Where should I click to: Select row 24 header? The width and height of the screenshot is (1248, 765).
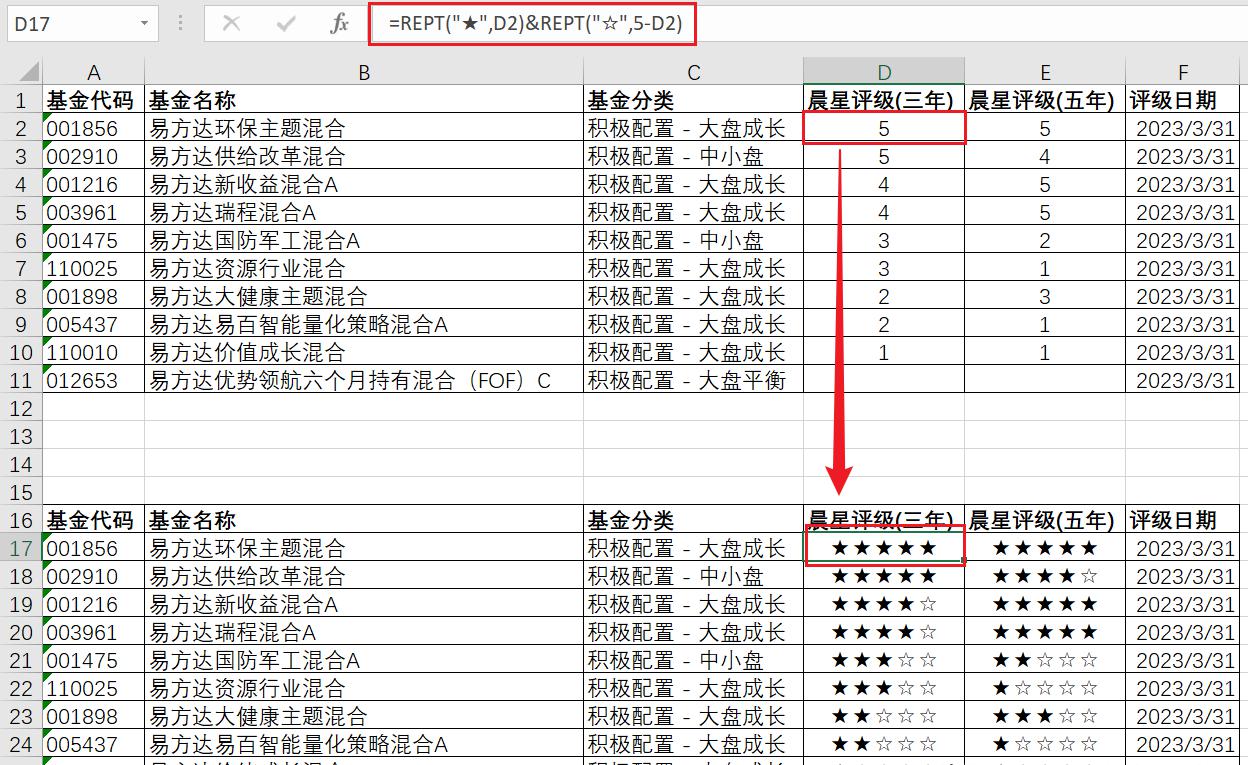pos(21,744)
